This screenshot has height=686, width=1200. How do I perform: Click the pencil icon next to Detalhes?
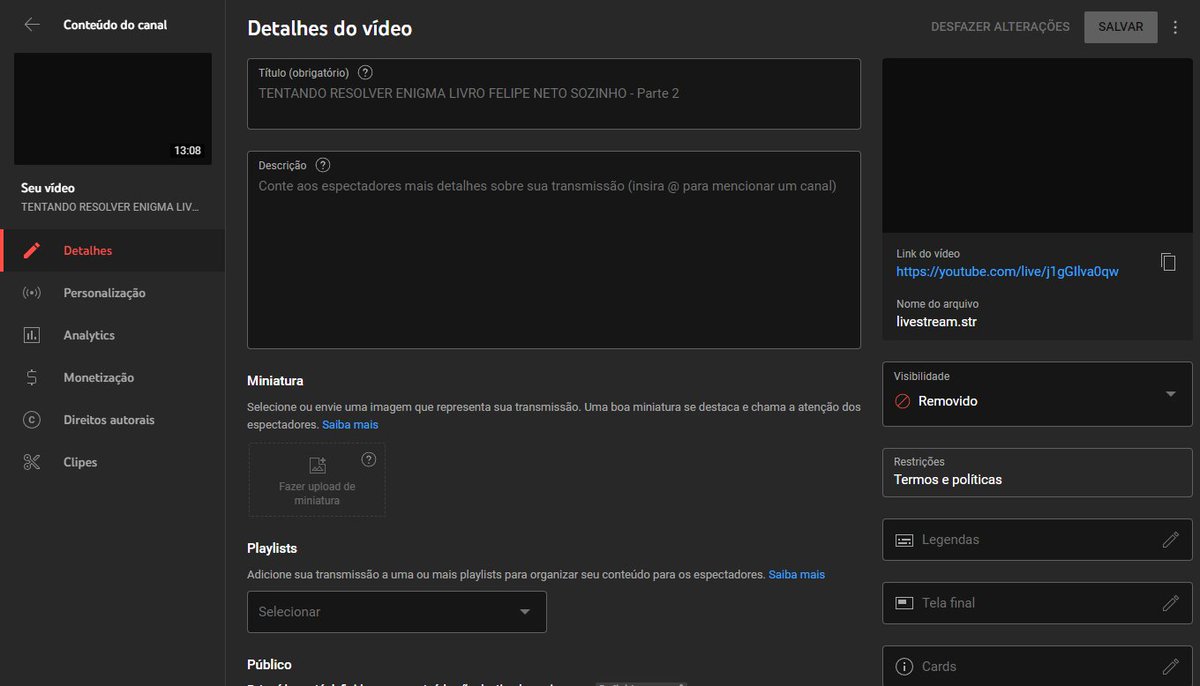[x=32, y=251]
